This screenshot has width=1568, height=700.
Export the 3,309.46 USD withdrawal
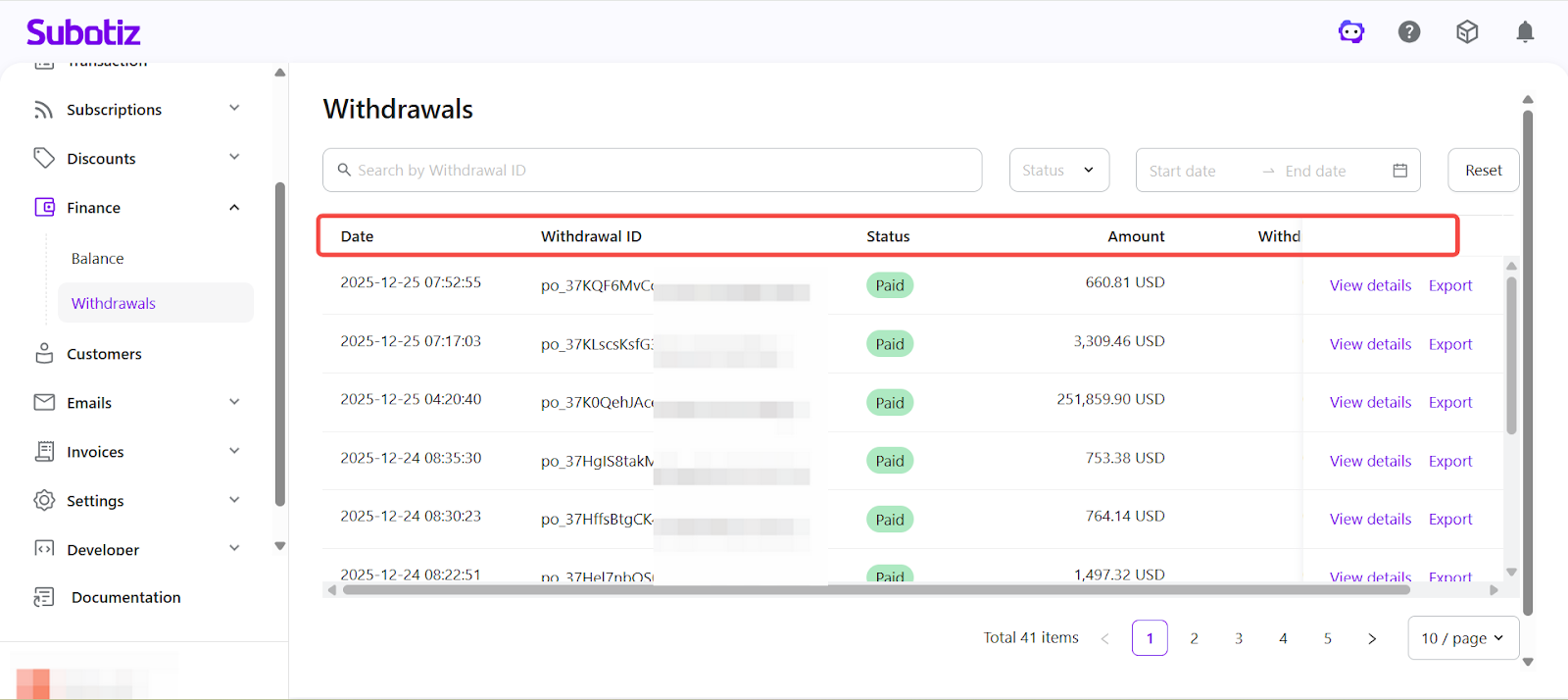coord(1449,344)
